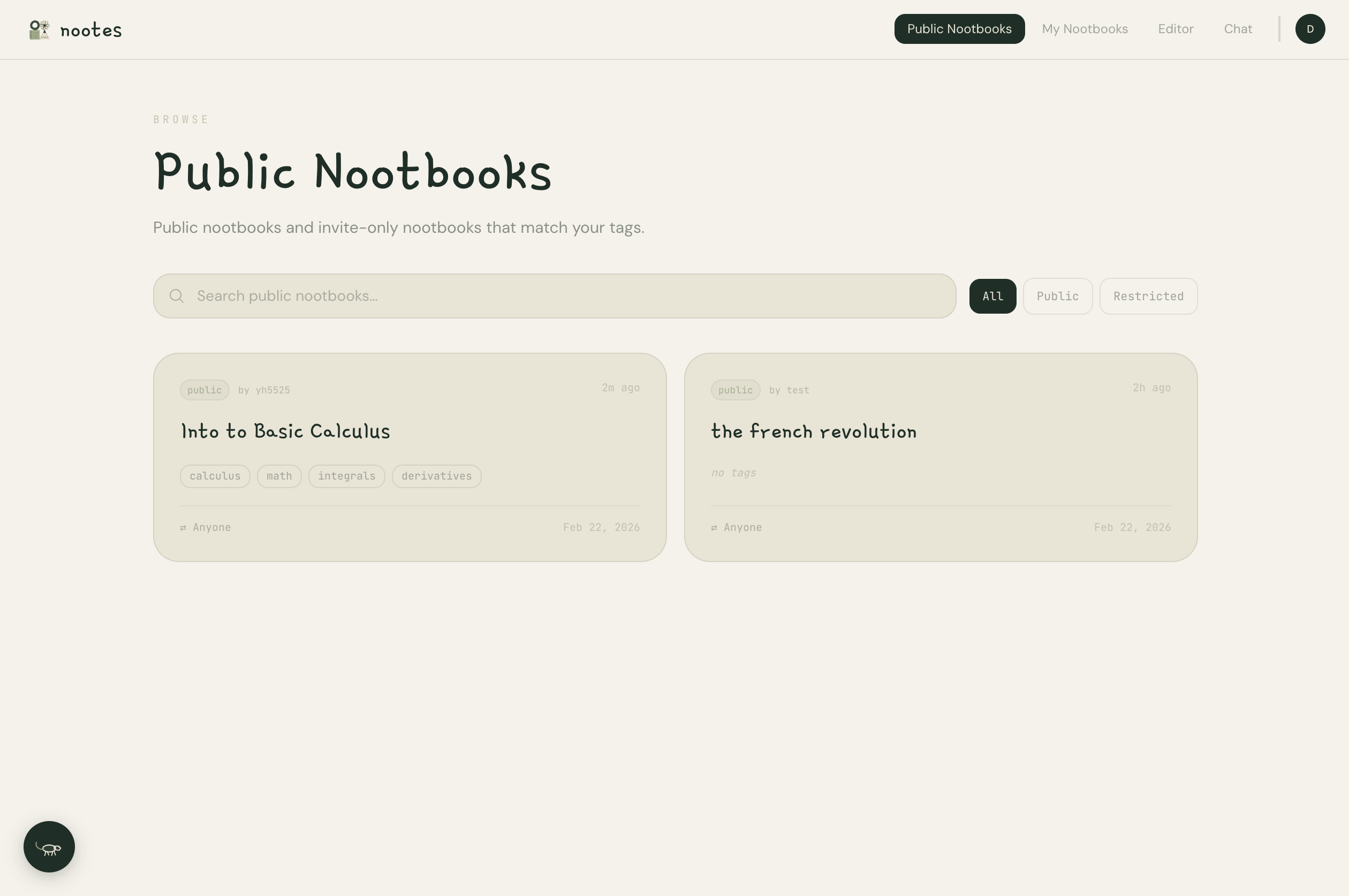The width and height of the screenshot is (1349, 896).
Task: Click the search magnifier icon
Action: click(x=177, y=296)
